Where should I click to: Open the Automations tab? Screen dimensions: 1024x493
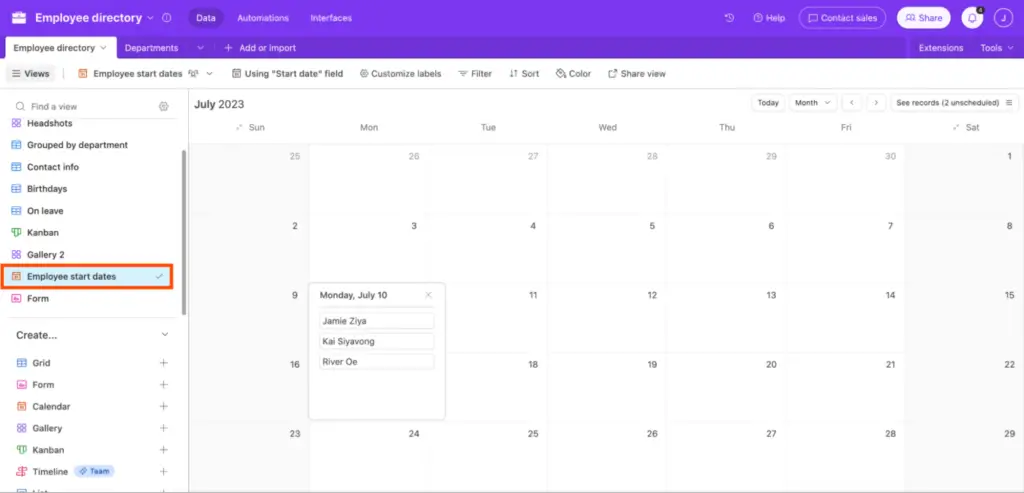coord(263,18)
